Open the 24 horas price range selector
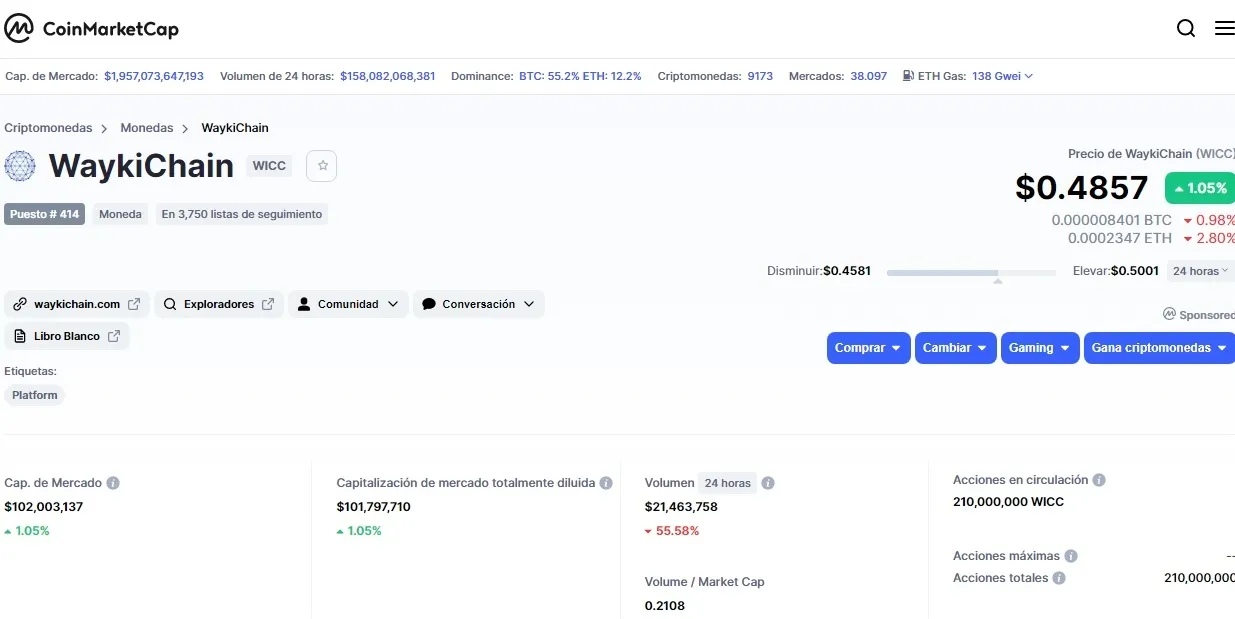The height and width of the screenshot is (619, 1235). (1201, 271)
